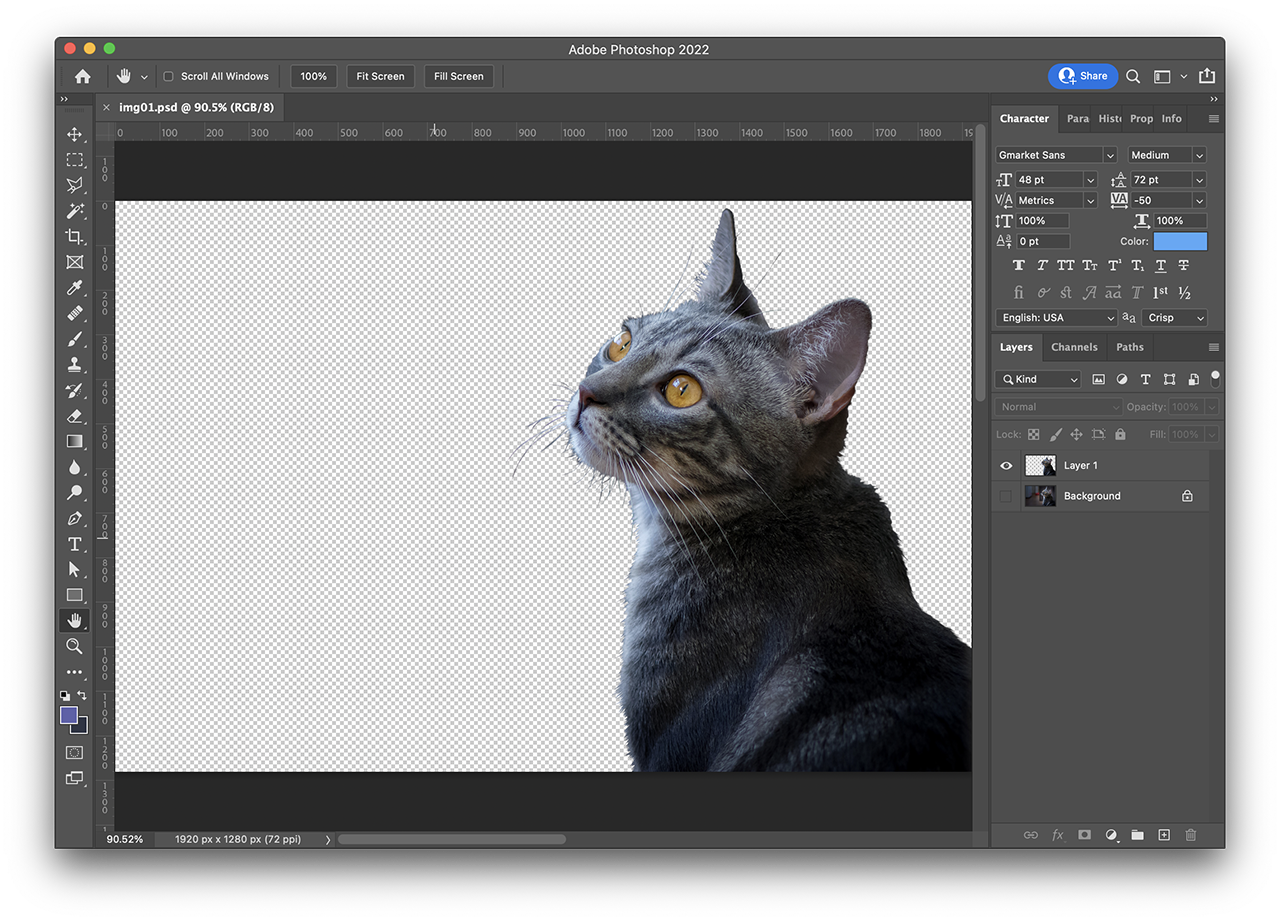The height and width of the screenshot is (921, 1280).
Task: Delete layer using trash icon
Action: [1190, 835]
